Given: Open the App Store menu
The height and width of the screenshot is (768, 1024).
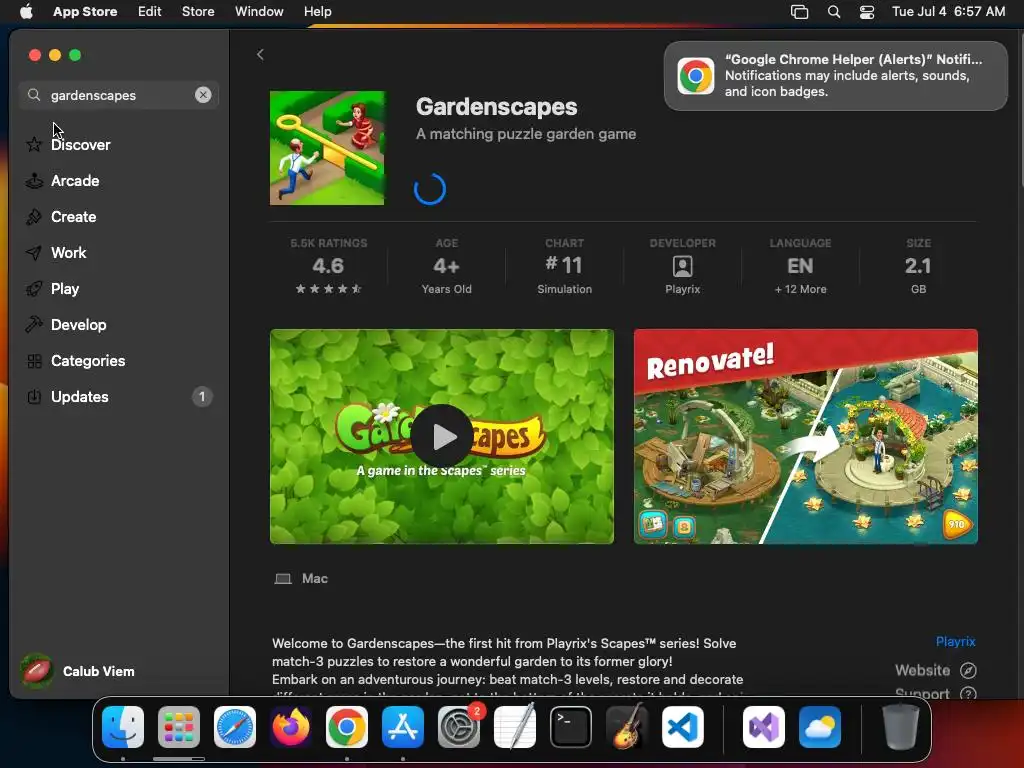Looking at the screenshot, I should pyautogui.click(x=85, y=11).
